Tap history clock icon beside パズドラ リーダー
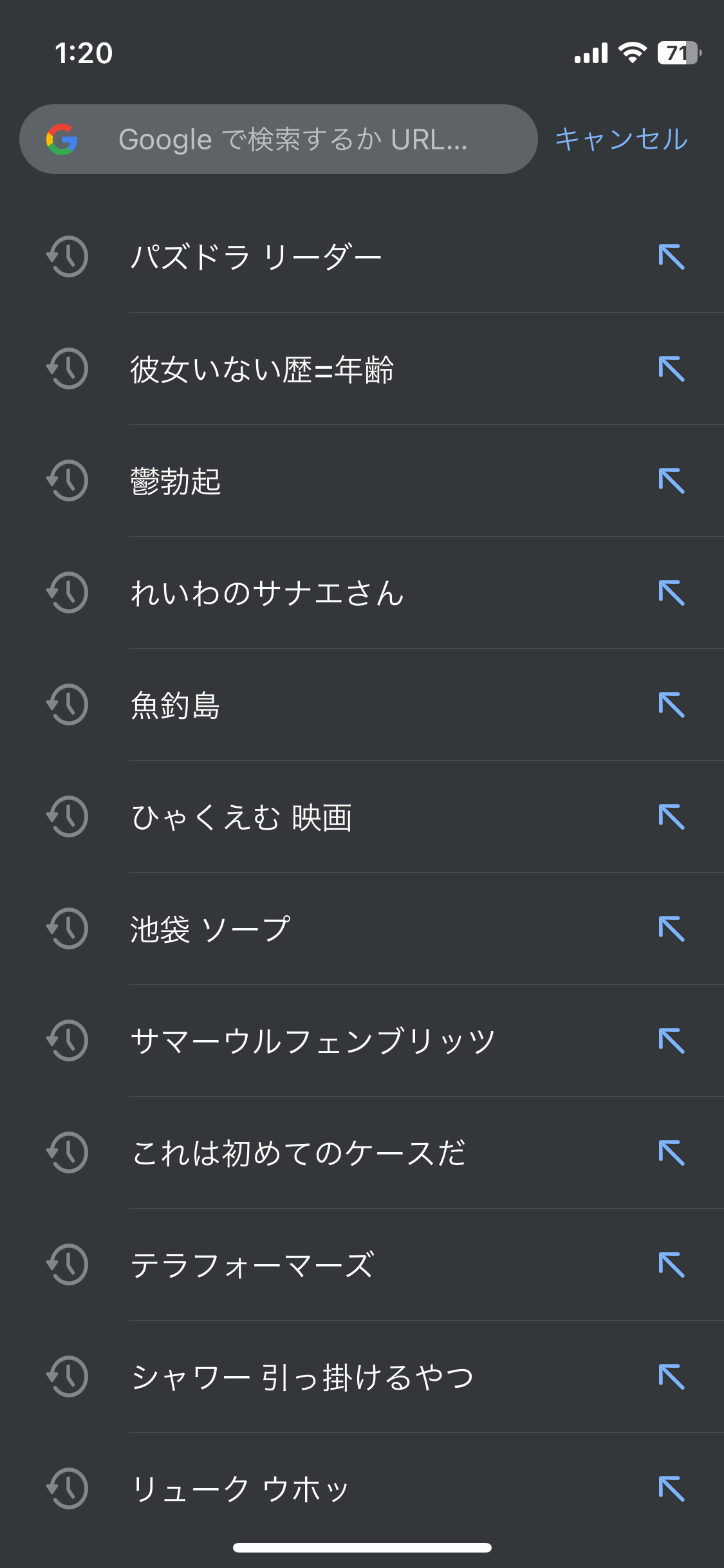Screen dimensions: 724x1568 pos(67,257)
